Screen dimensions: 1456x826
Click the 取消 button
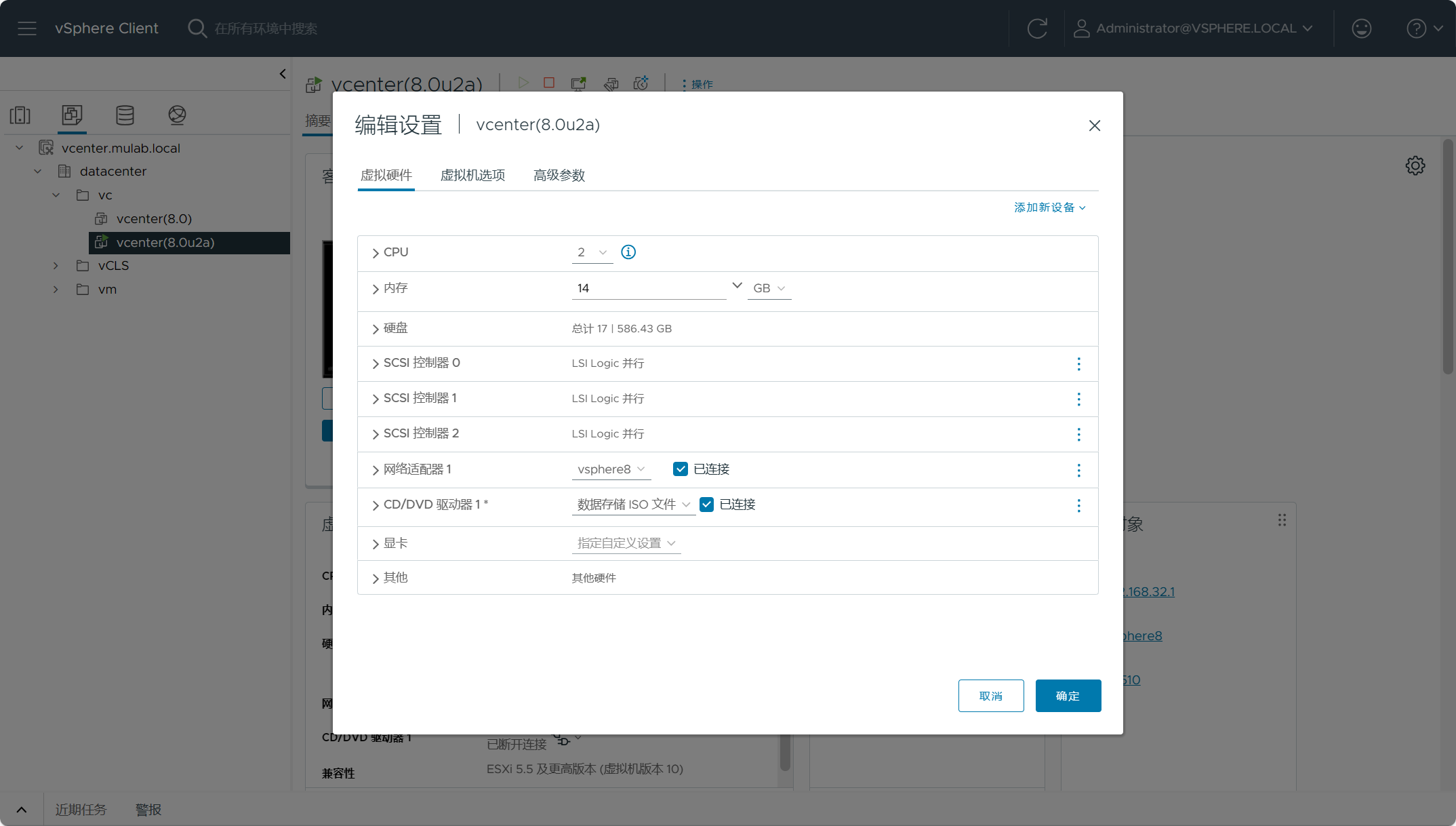991,696
